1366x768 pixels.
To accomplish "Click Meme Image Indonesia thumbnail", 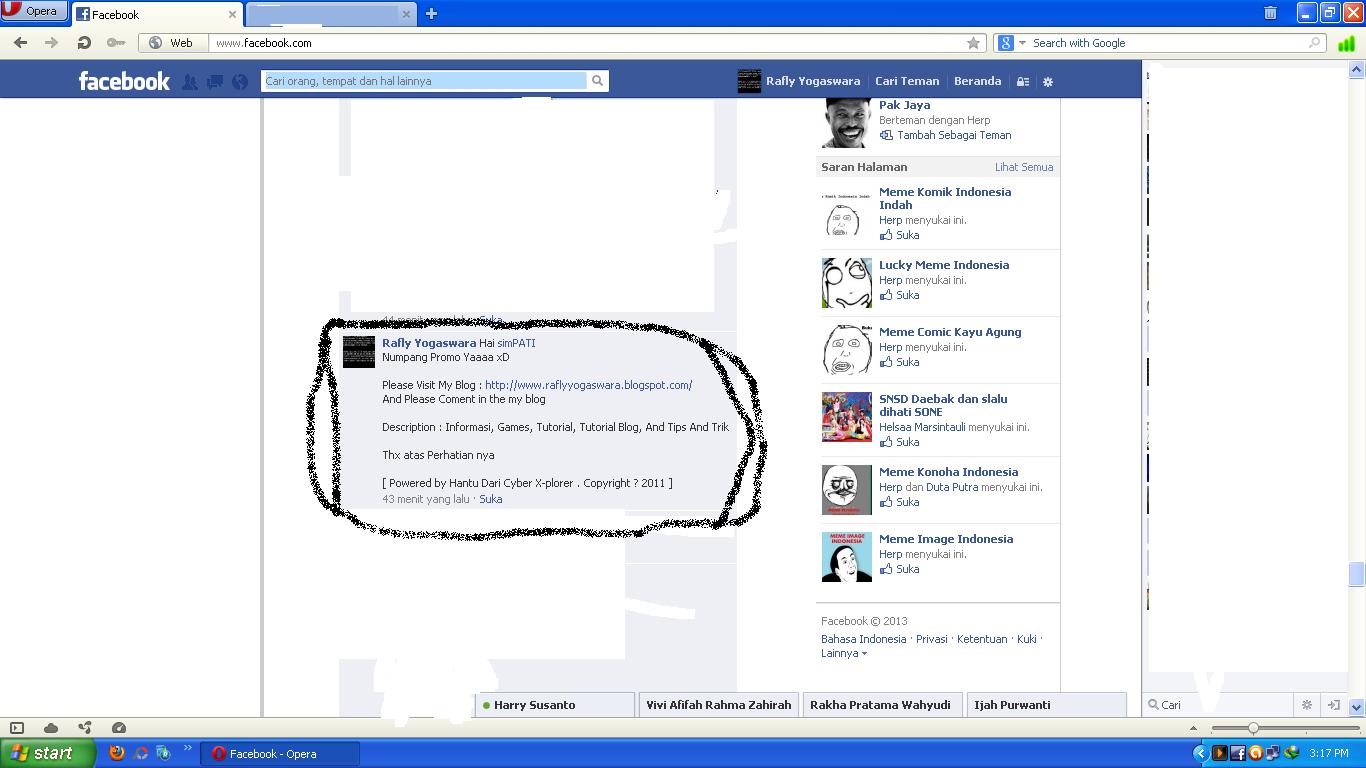I will [x=846, y=557].
